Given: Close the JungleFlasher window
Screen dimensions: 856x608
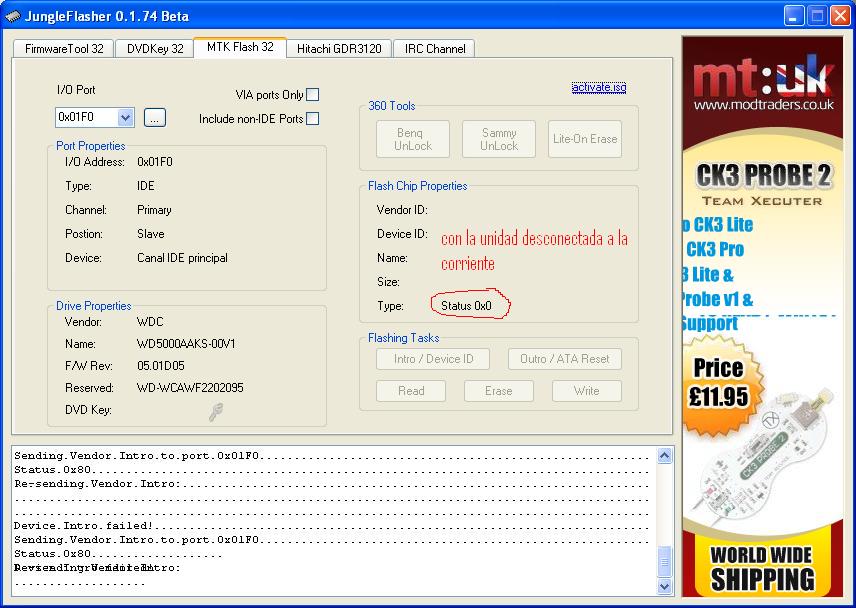Looking at the screenshot, I should (840, 16).
